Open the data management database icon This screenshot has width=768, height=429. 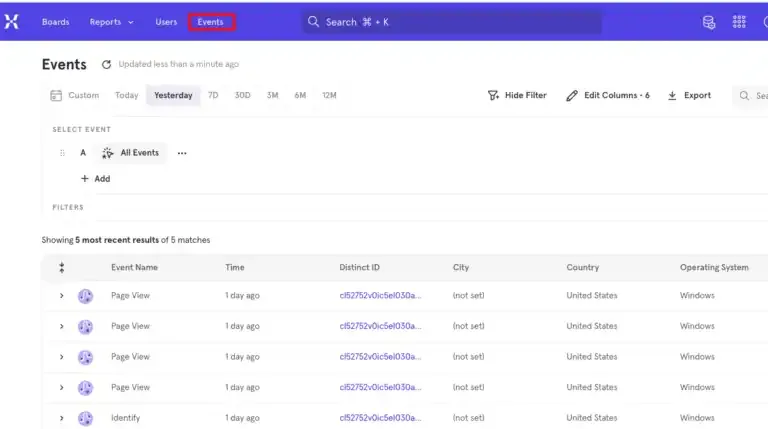709,22
